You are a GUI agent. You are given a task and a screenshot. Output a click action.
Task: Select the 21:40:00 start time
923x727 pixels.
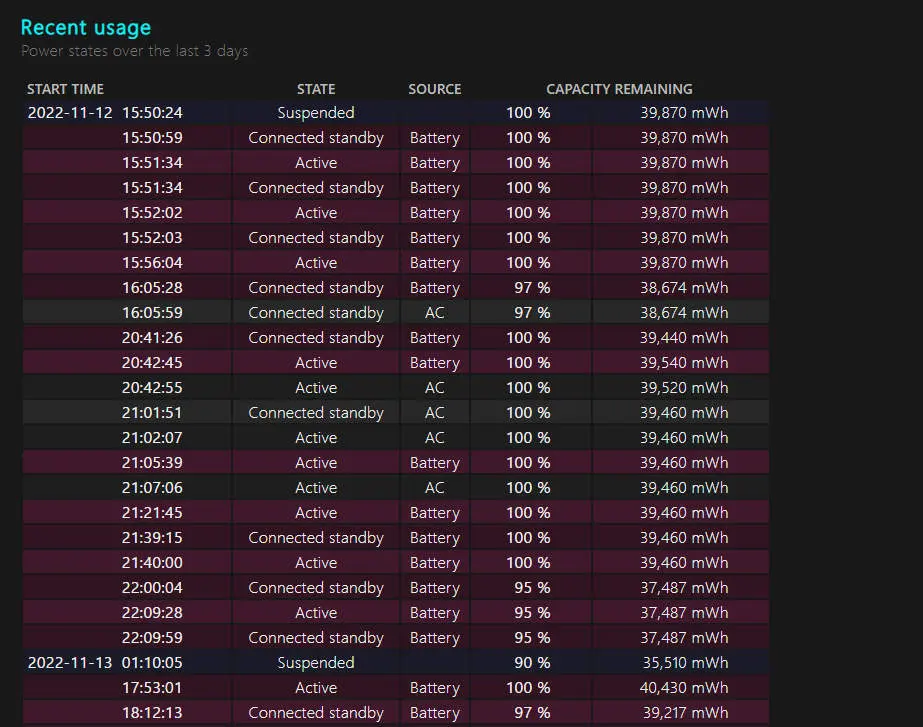pyautogui.click(x=152, y=563)
